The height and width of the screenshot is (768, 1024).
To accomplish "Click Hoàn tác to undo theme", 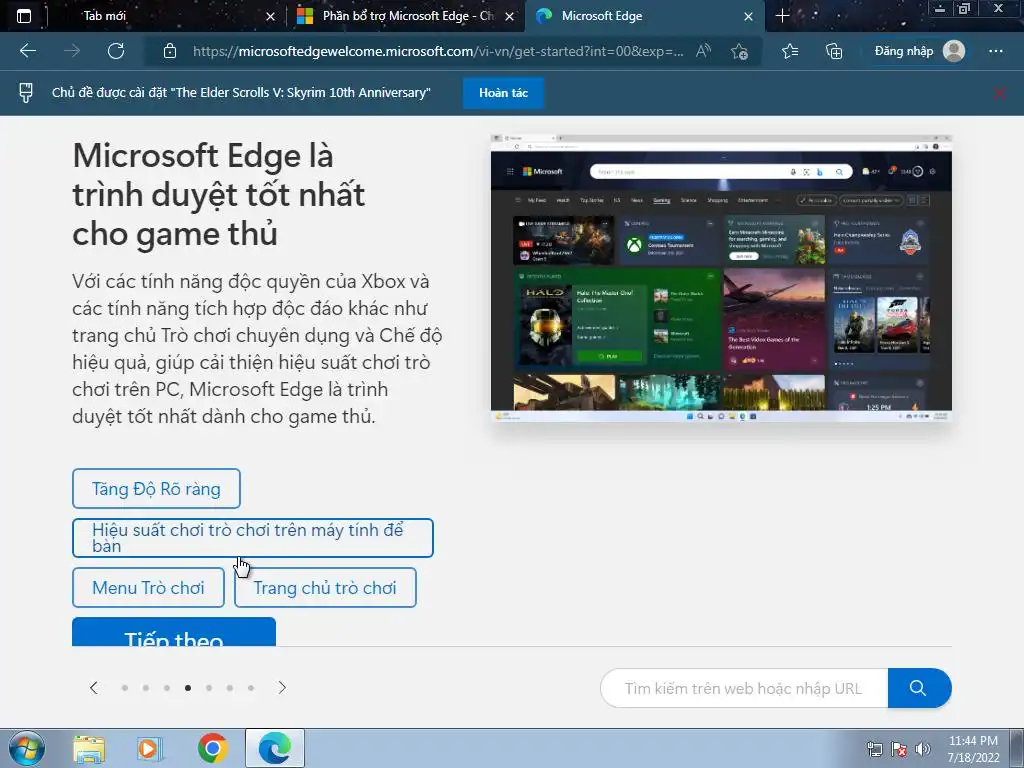I will pyautogui.click(x=503, y=93).
